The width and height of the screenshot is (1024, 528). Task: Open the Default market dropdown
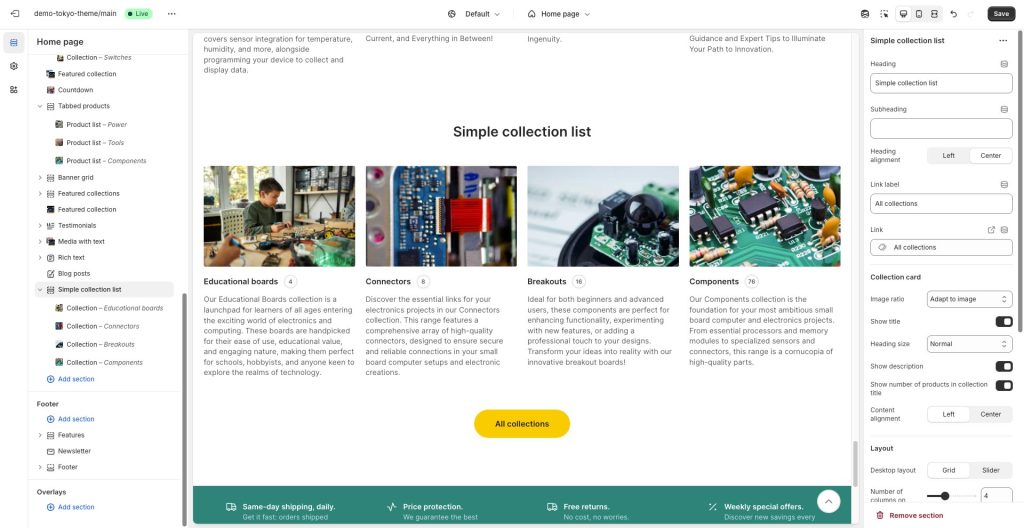[474, 14]
